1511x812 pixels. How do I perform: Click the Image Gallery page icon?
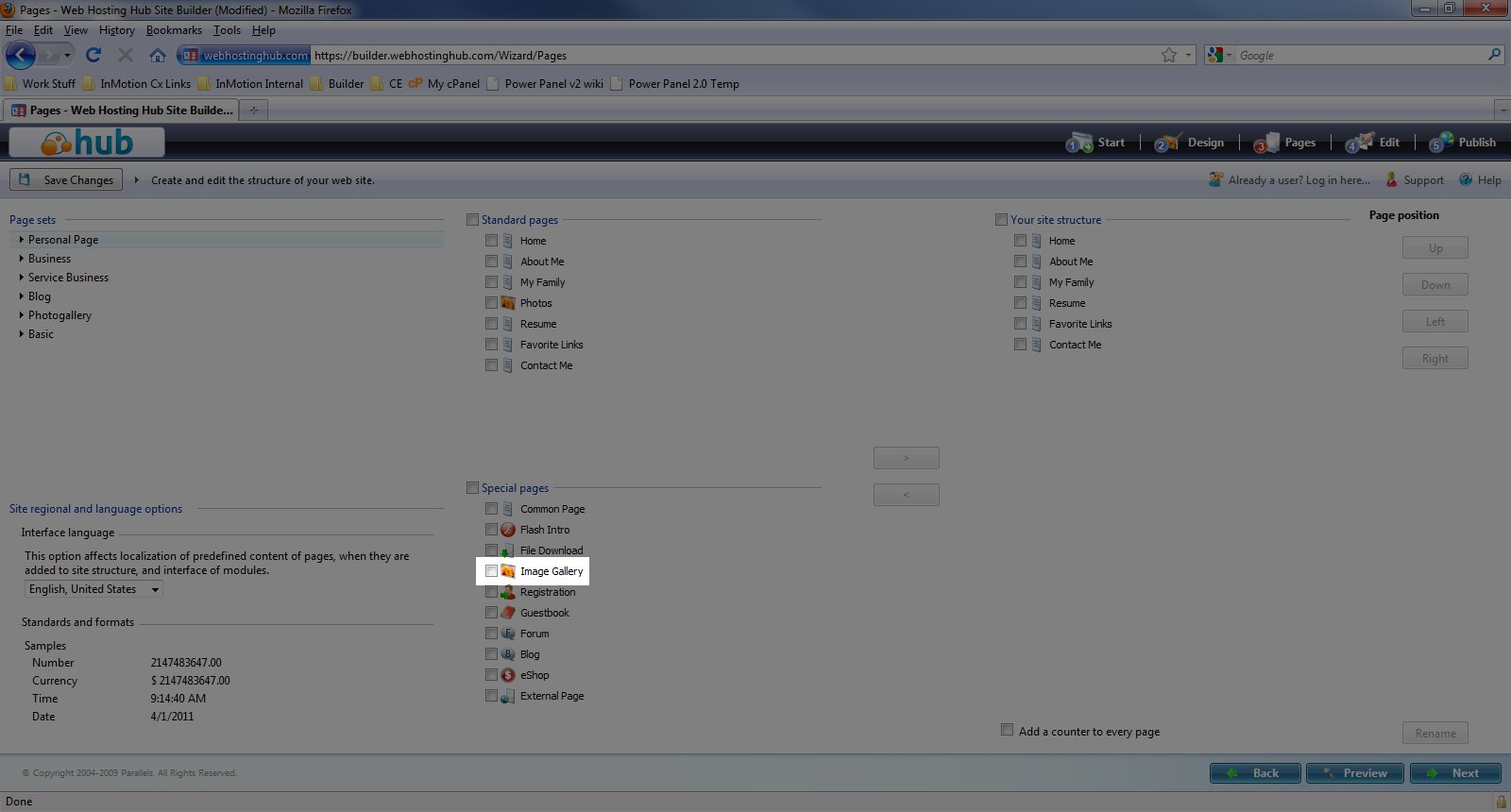508,571
